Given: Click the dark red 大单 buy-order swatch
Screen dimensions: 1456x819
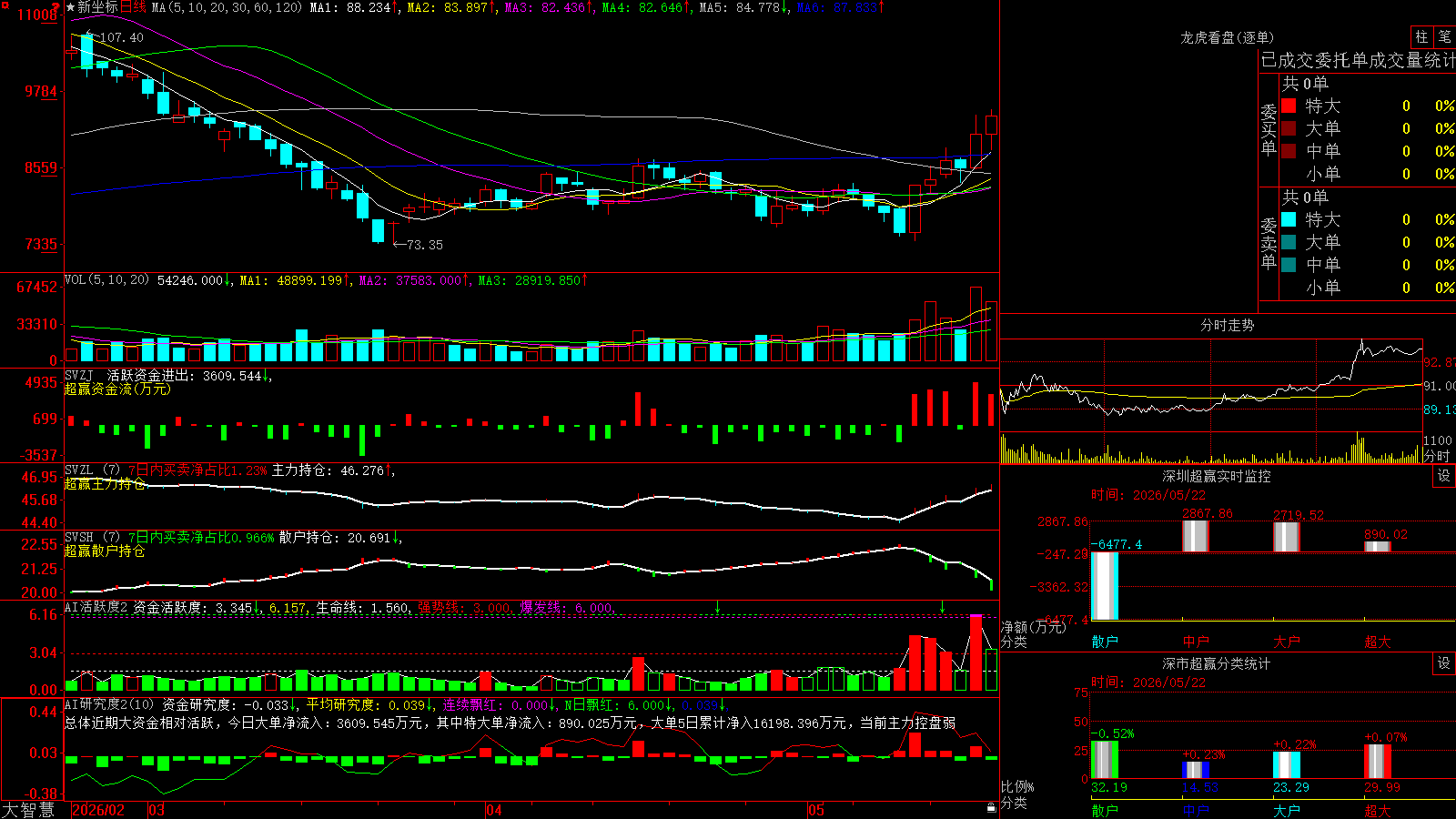Looking at the screenshot, I should coord(1289,128).
